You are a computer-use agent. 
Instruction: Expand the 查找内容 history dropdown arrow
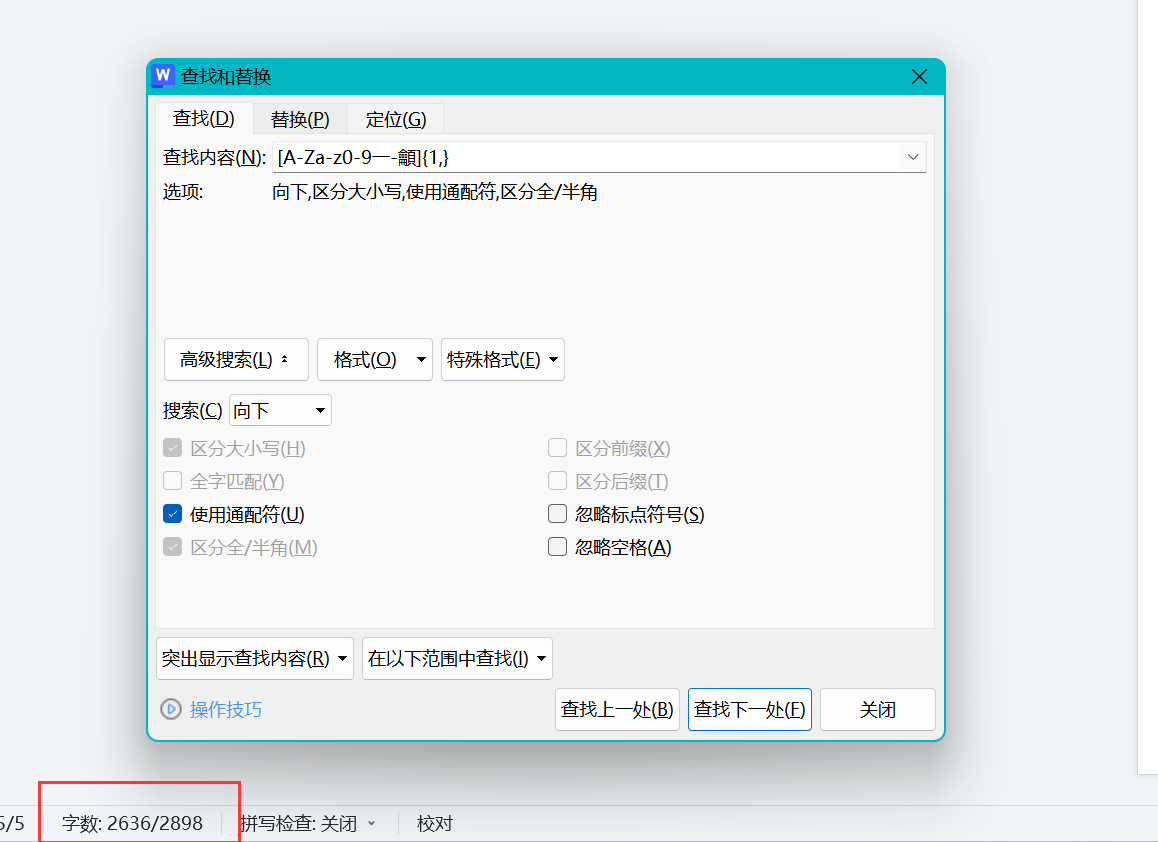coord(913,157)
